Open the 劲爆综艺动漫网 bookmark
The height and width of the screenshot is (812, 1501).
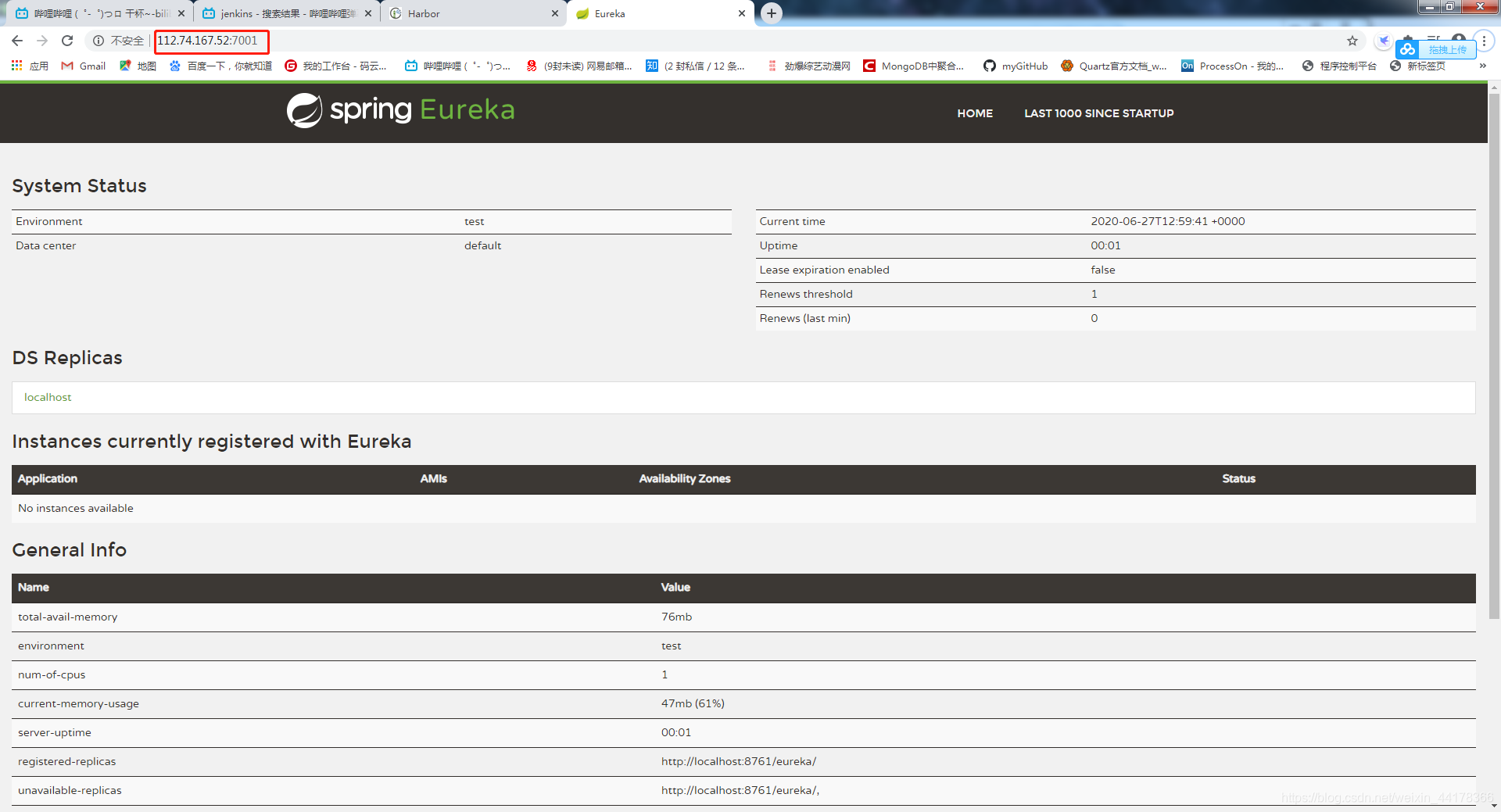808,66
